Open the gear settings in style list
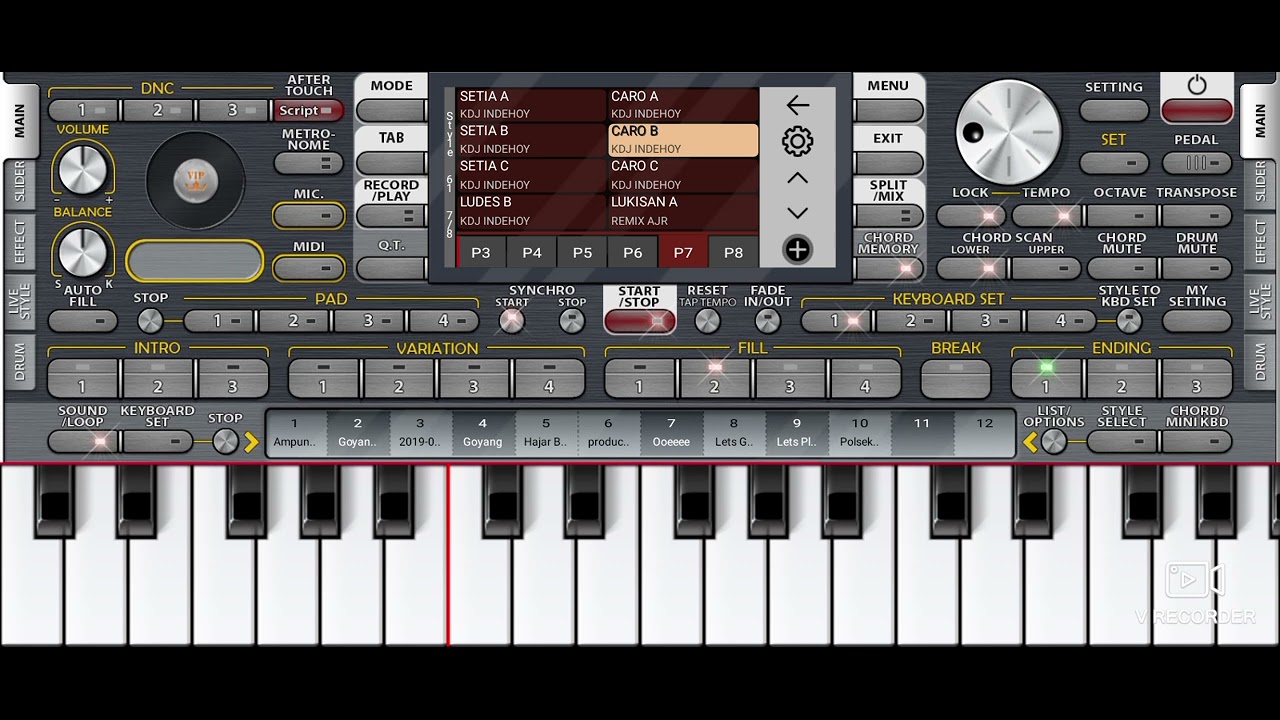This screenshot has width=1280, height=720. click(797, 141)
